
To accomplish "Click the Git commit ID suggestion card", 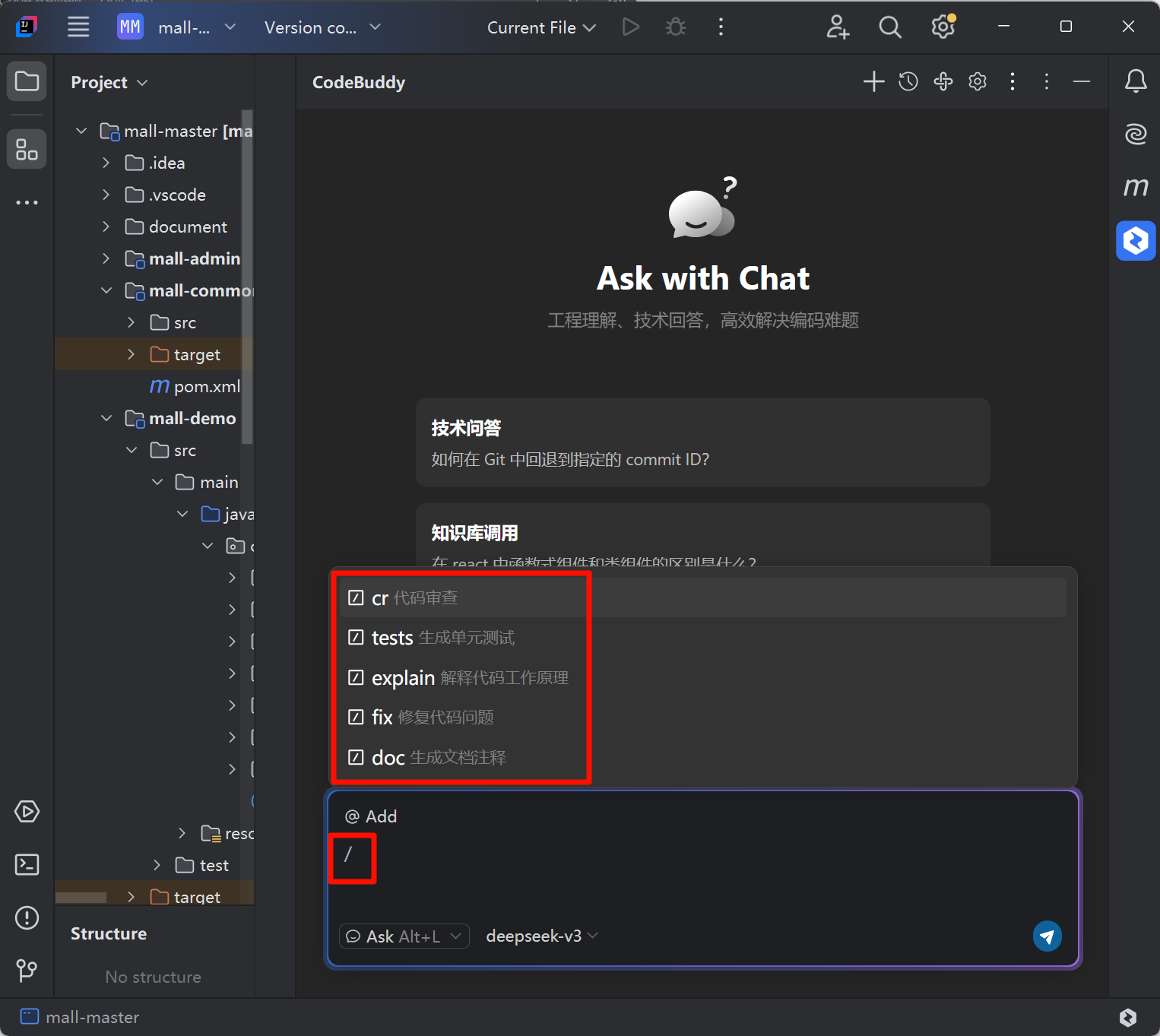I will (702, 442).
